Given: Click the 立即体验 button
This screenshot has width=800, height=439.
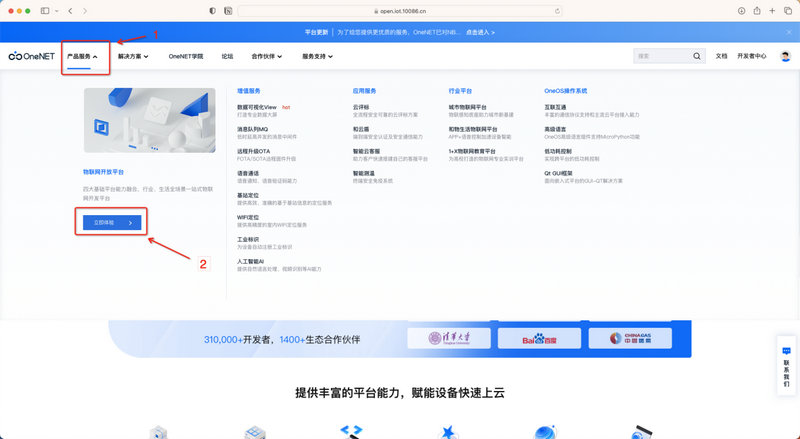Looking at the screenshot, I should pos(112,223).
